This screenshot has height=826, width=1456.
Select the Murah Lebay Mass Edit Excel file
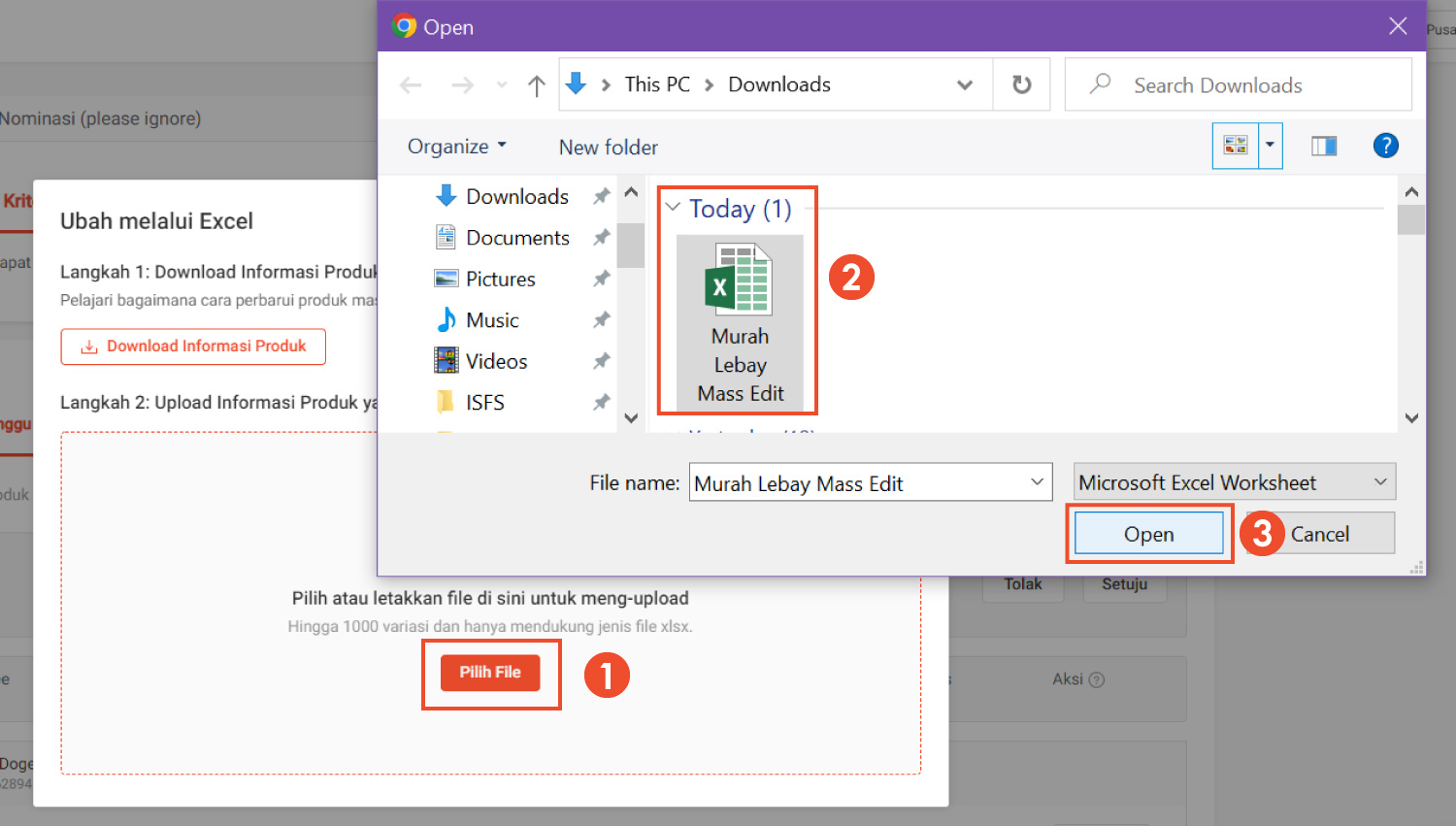(x=740, y=322)
